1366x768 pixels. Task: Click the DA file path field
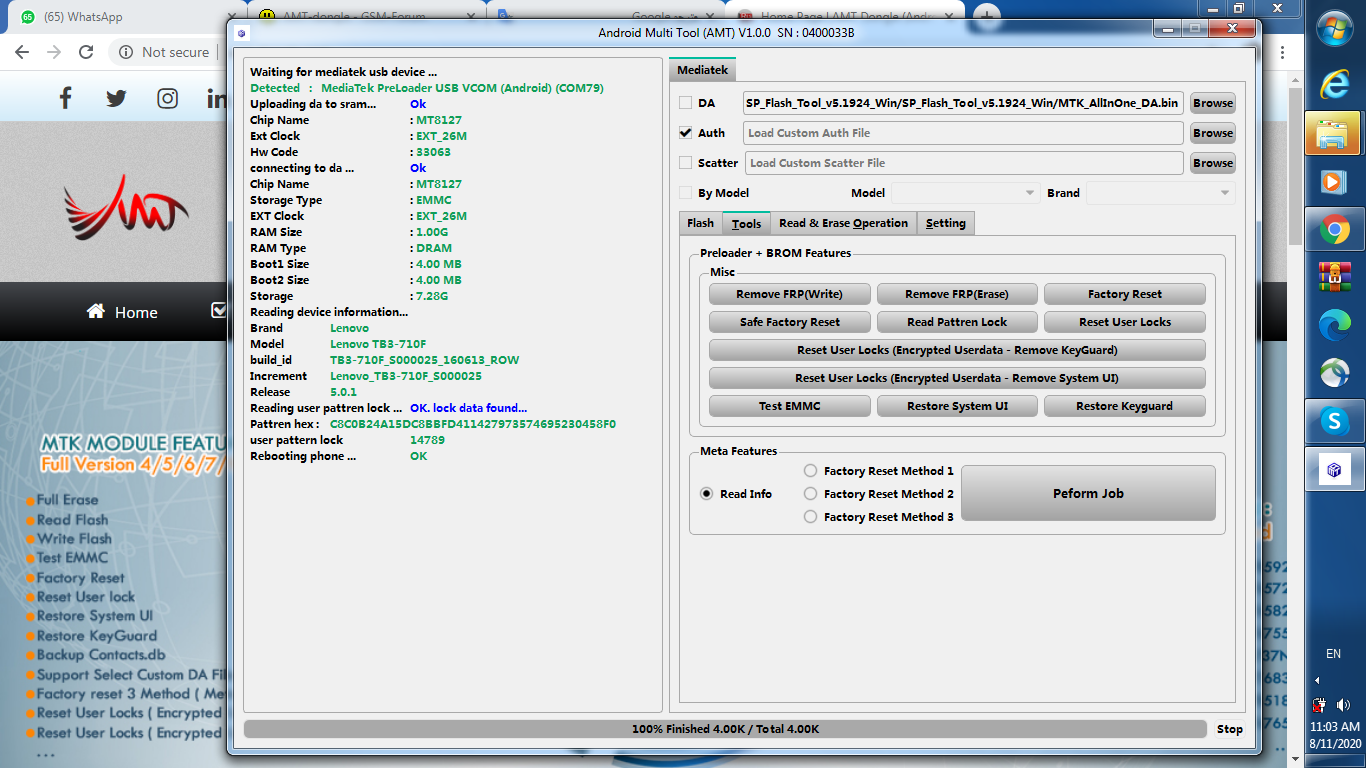(964, 103)
